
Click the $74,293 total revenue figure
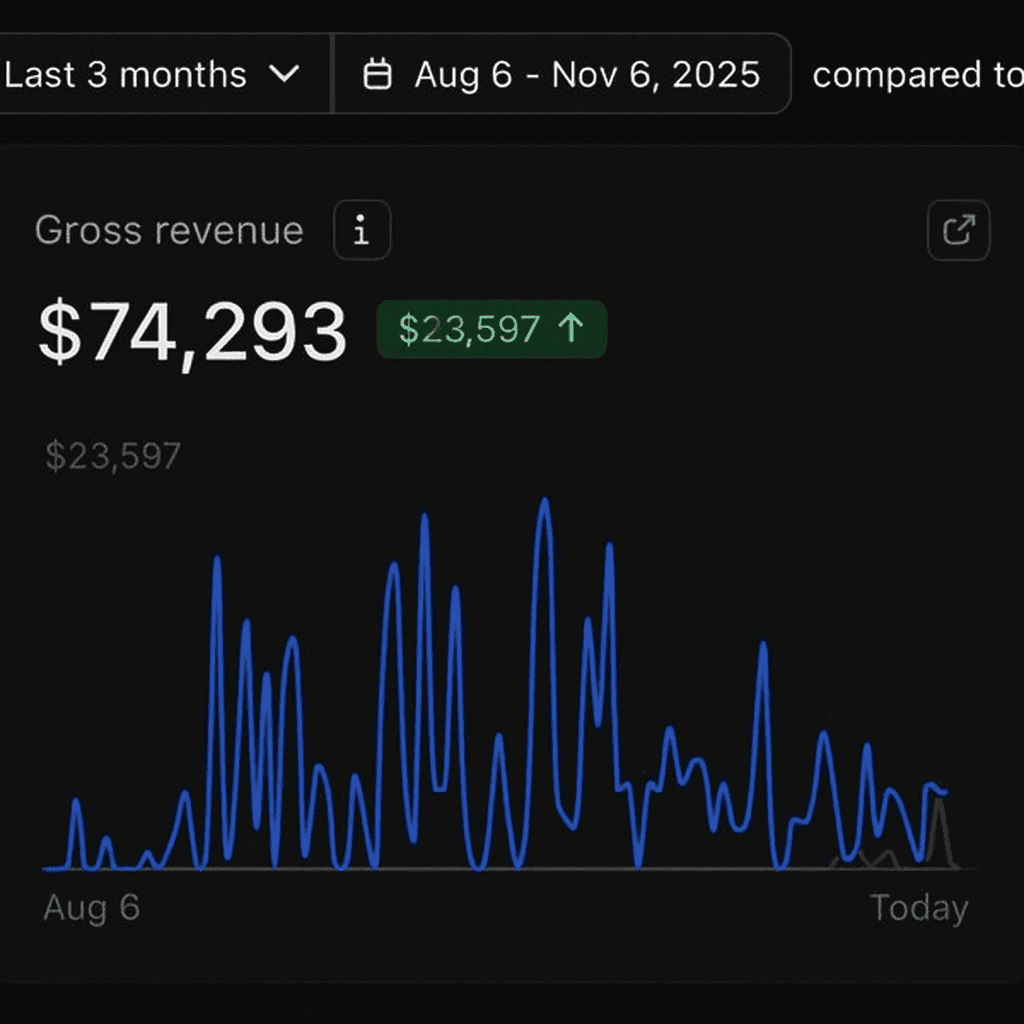(193, 332)
